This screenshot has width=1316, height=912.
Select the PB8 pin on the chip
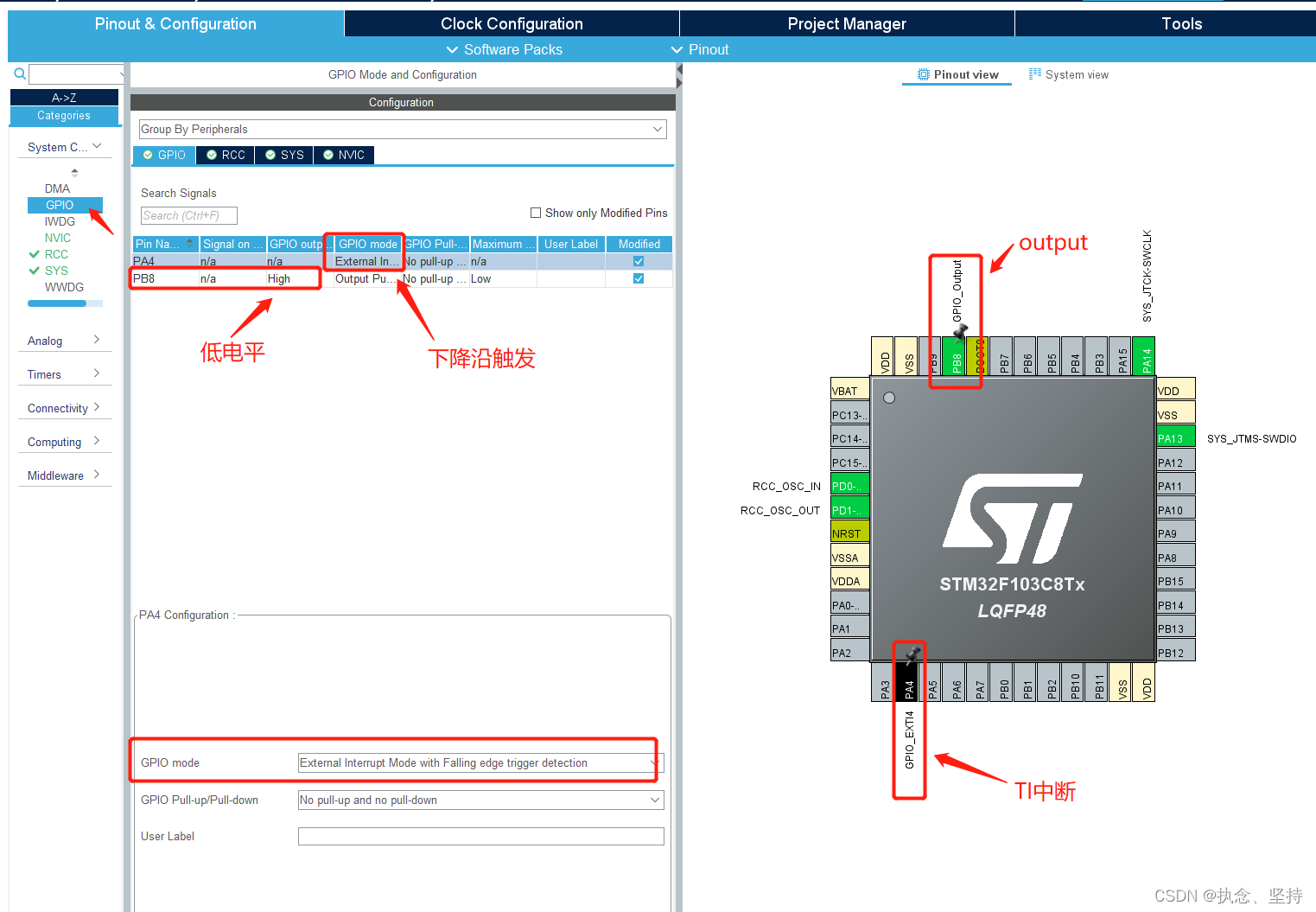pyautogui.click(x=956, y=356)
